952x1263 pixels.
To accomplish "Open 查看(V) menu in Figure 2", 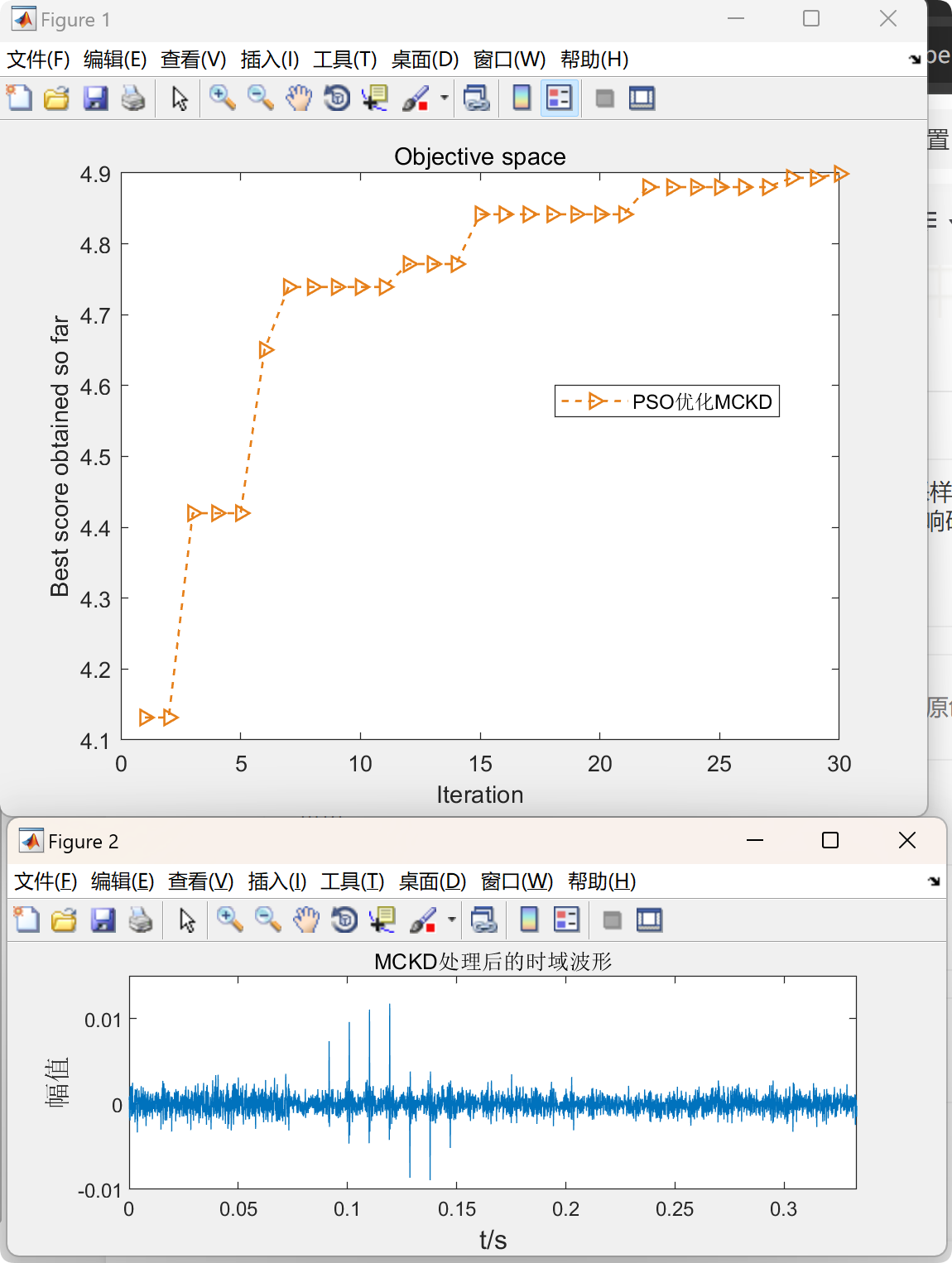I will 200,881.
